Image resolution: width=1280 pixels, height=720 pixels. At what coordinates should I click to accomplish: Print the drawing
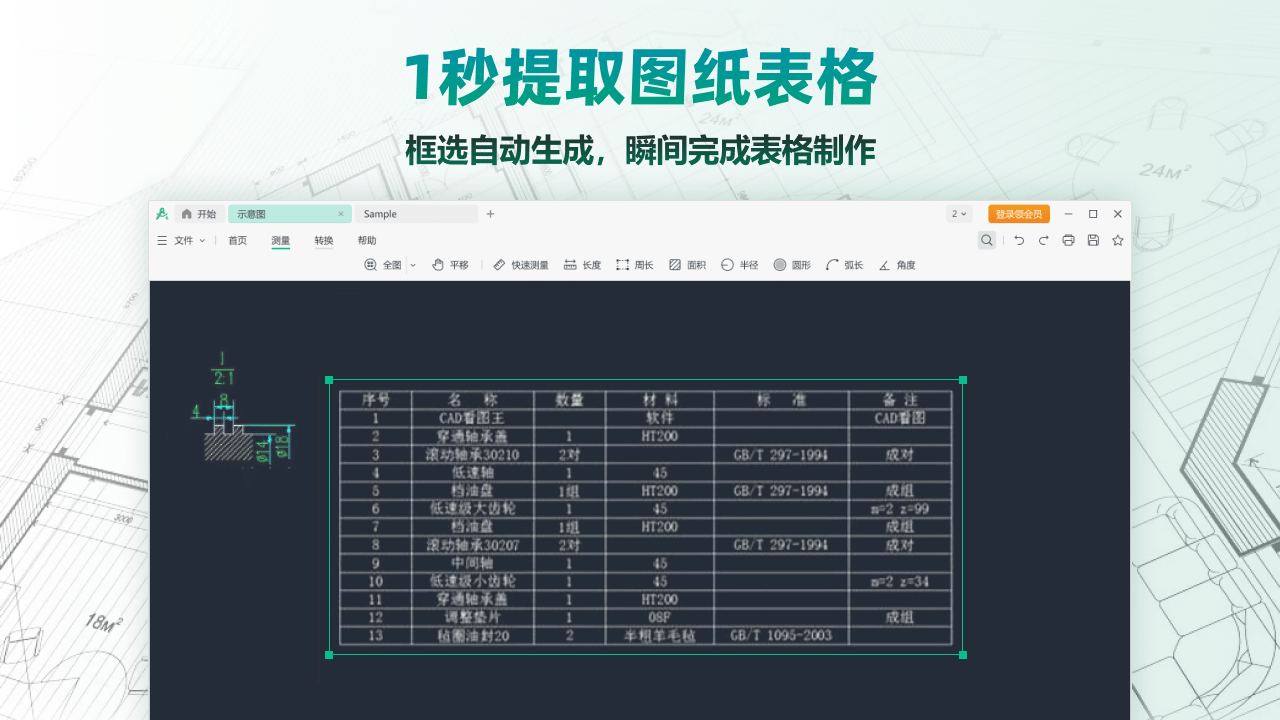(1068, 240)
